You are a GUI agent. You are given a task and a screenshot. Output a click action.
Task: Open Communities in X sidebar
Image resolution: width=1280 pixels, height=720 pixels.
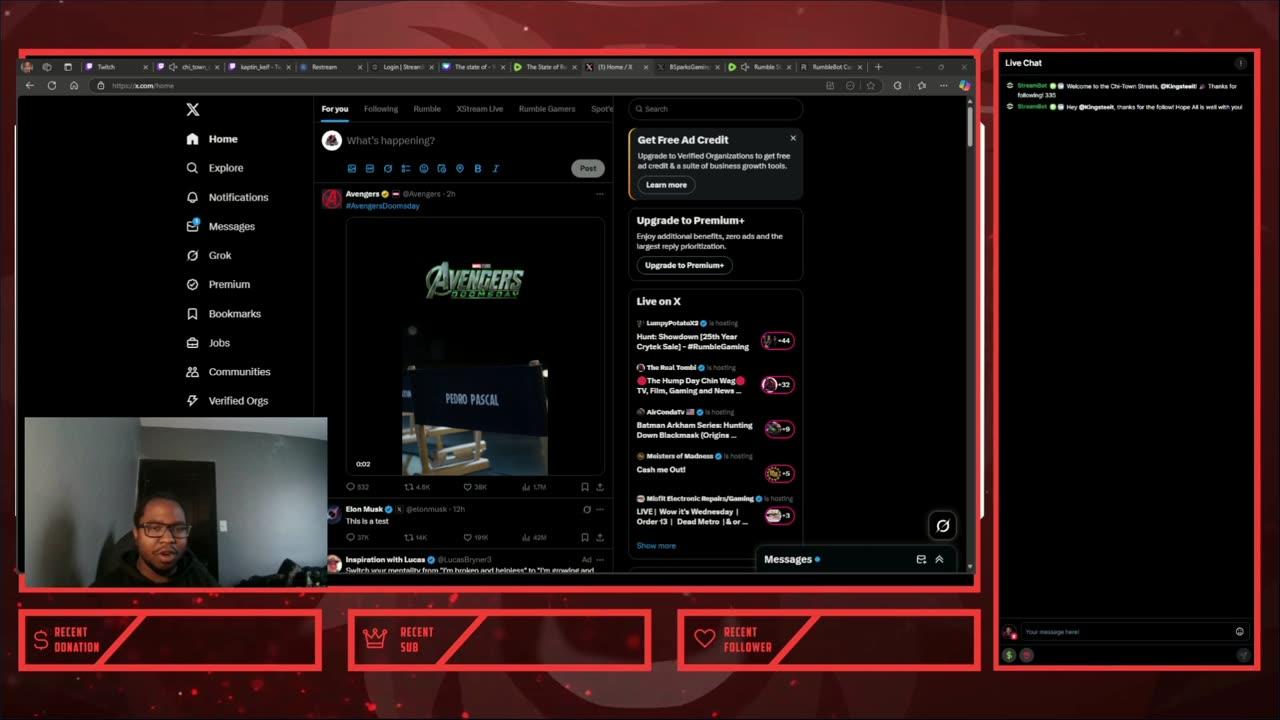click(228, 371)
